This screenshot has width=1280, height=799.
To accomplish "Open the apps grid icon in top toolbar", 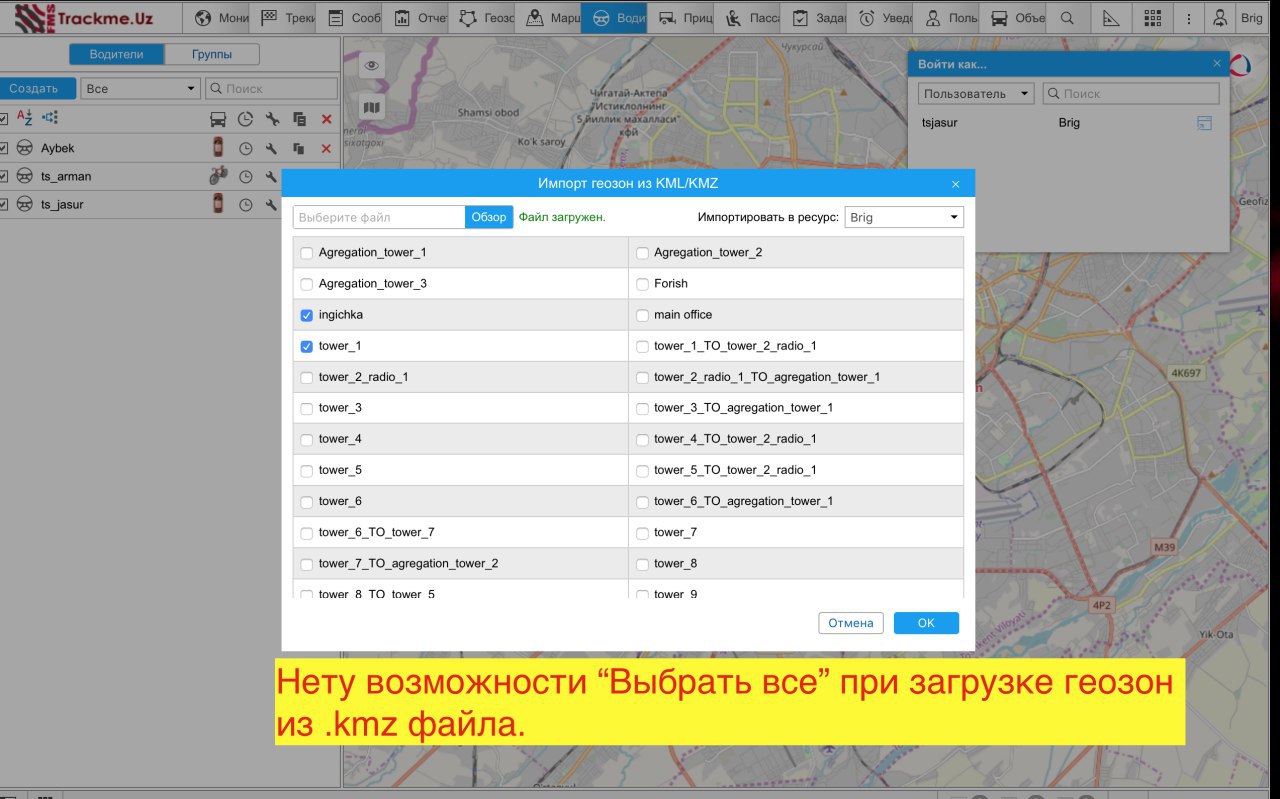I will (1152, 18).
